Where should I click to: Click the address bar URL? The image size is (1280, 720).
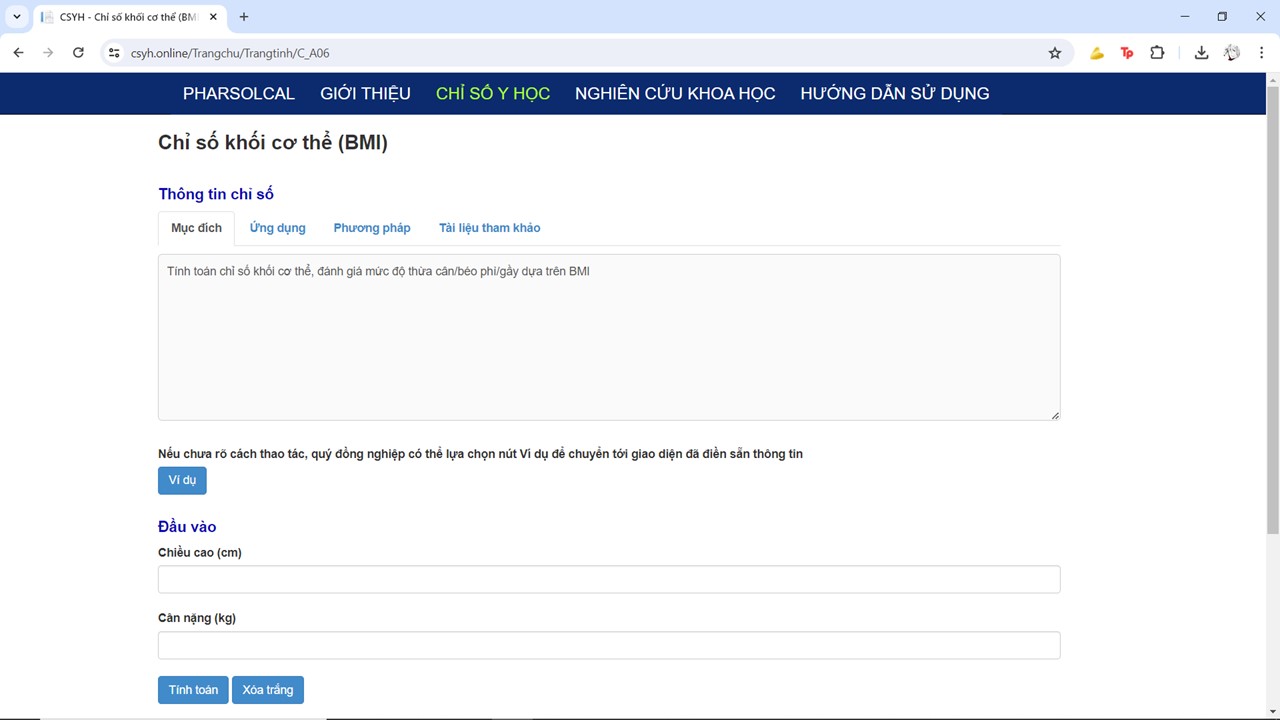230,53
